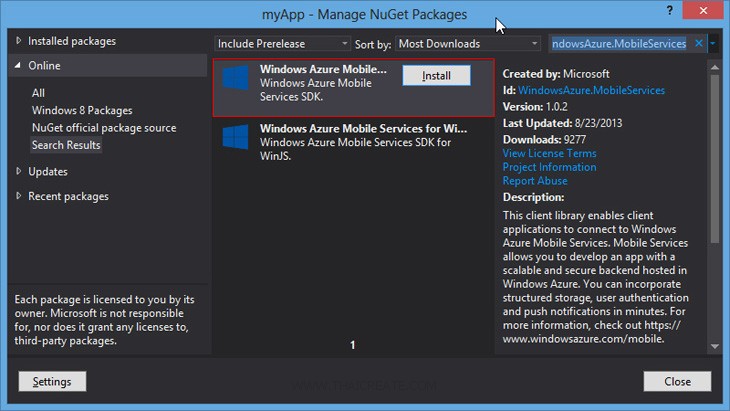Select All under Online
This screenshot has width=730, height=411.
pyautogui.click(x=38, y=93)
